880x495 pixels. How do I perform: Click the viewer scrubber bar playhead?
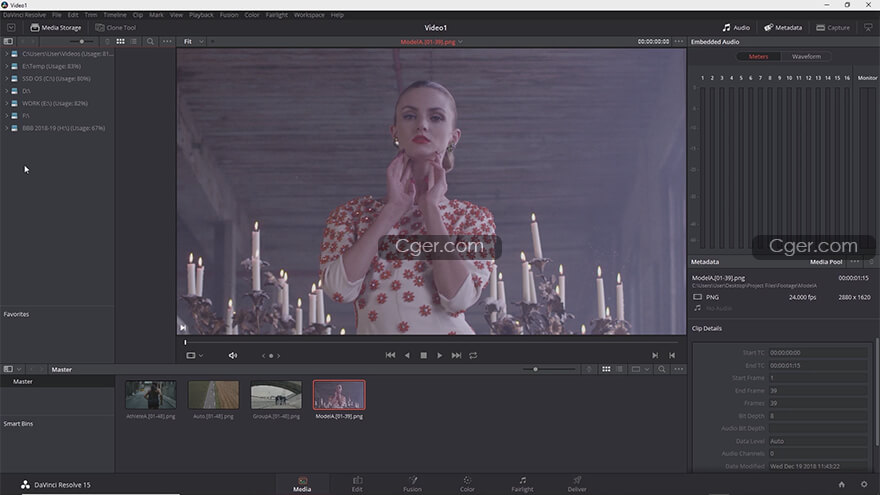pyautogui.click(x=185, y=342)
